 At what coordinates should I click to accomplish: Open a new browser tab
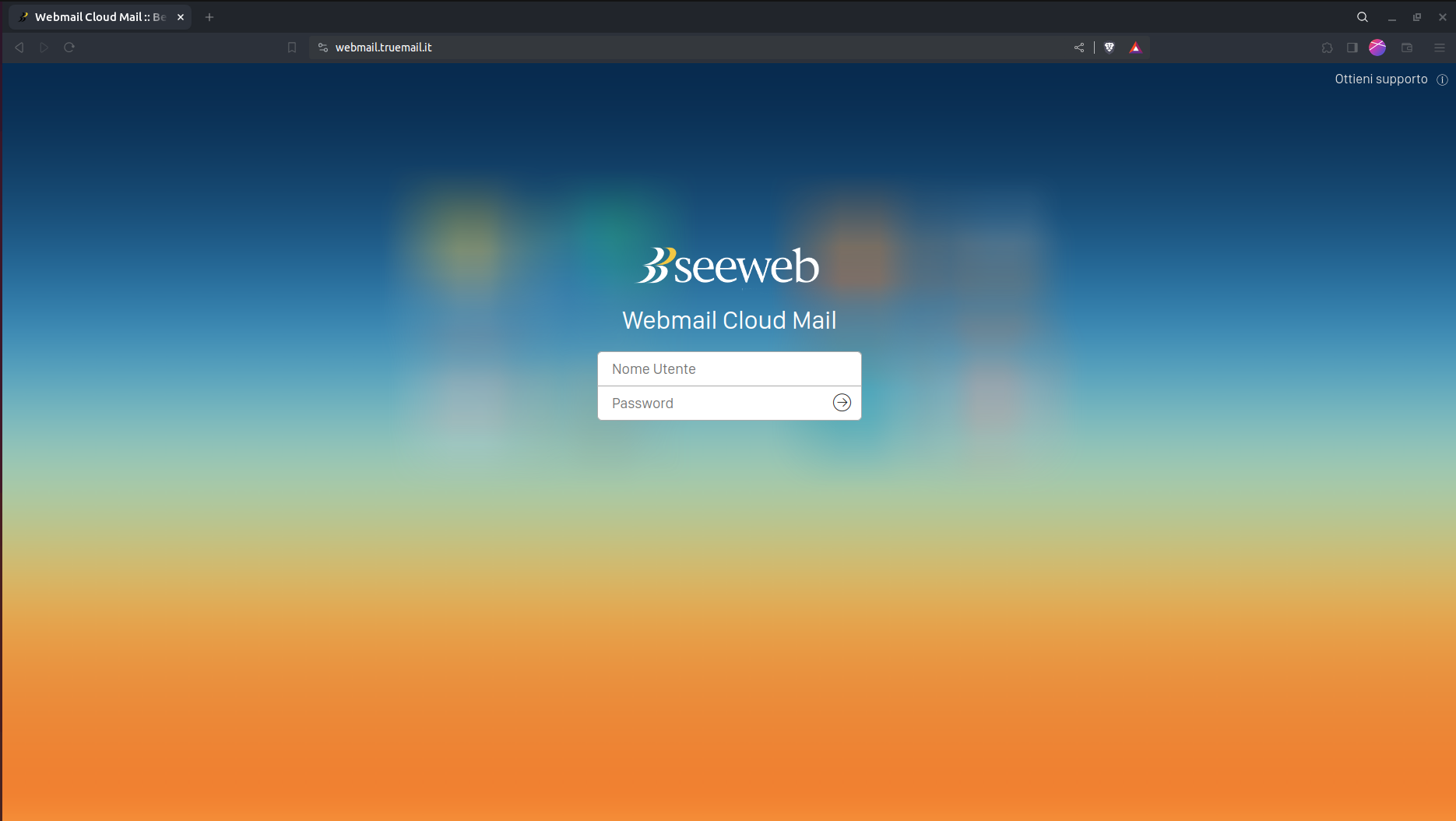(x=209, y=17)
